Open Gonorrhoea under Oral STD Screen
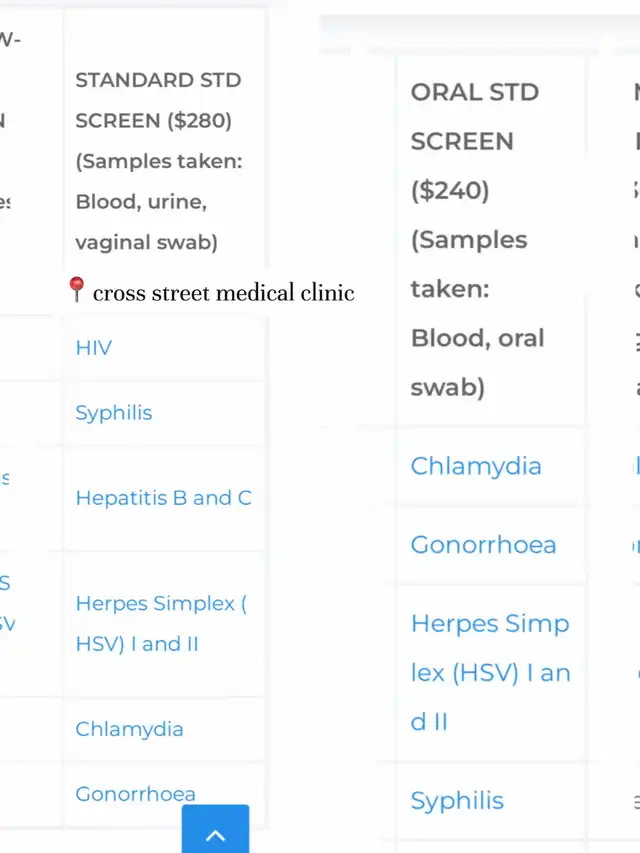 pyautogui.click(x=484, y=545)
